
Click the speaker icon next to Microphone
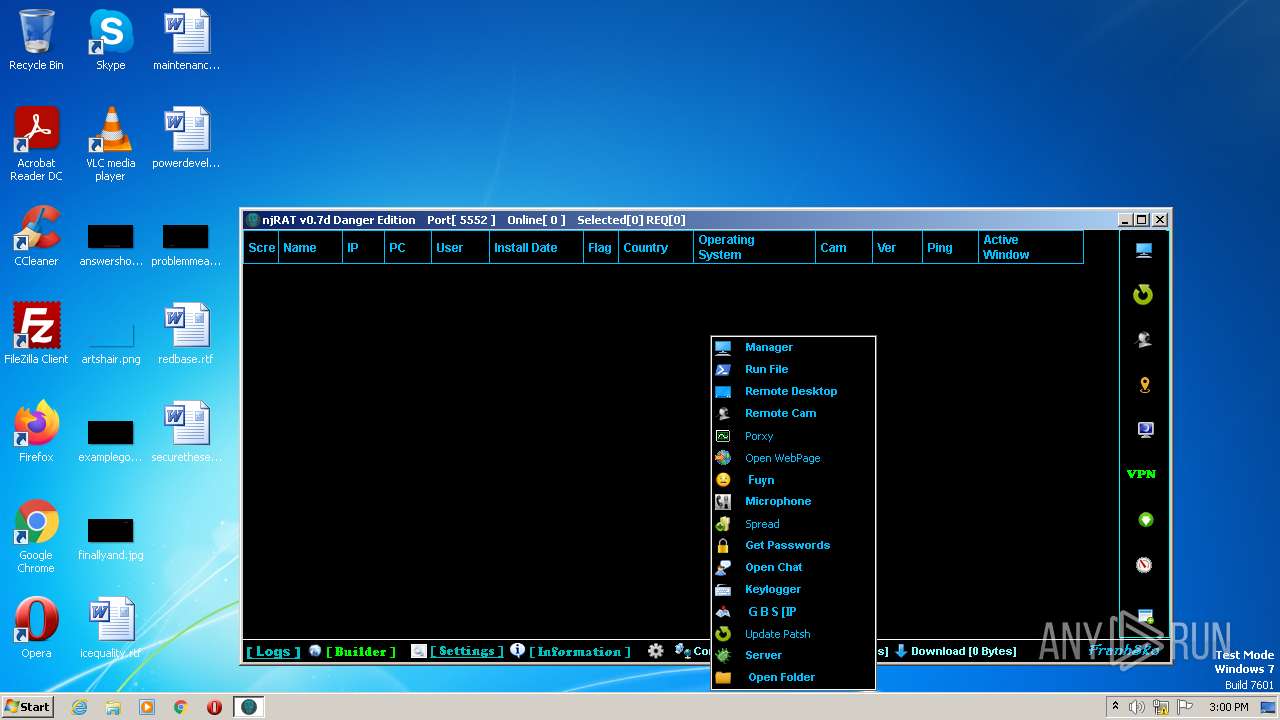tap(723, 502)
